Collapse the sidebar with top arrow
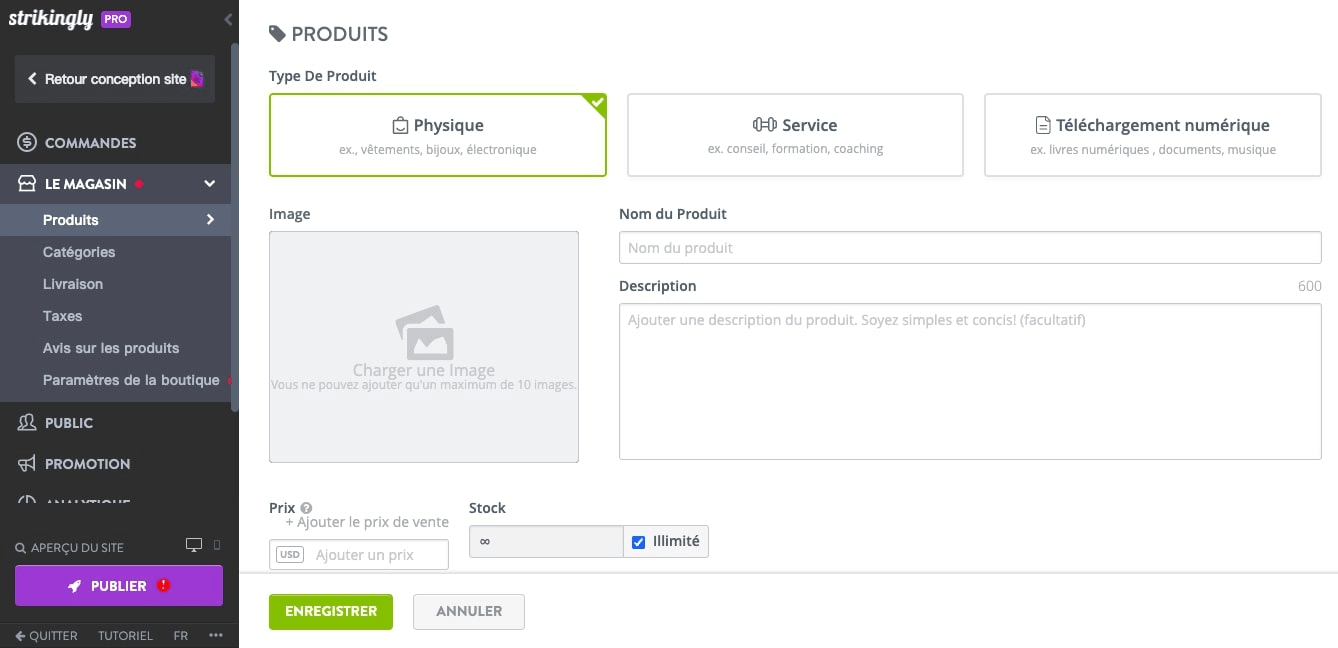Image resolution: width=1338 pixels, height=648 pixels. coord(228,19)
